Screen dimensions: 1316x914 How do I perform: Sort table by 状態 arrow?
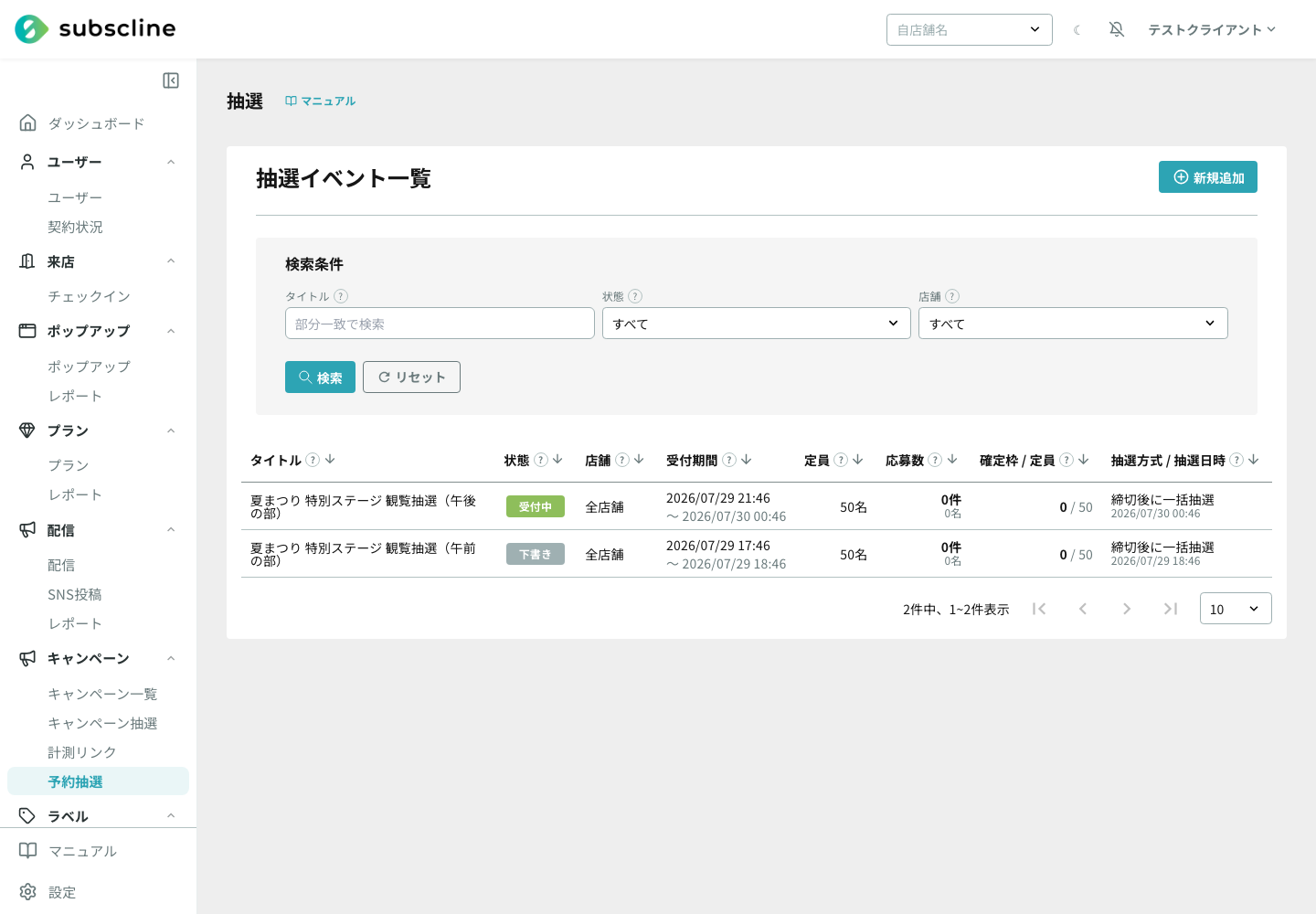coord(557,460)
